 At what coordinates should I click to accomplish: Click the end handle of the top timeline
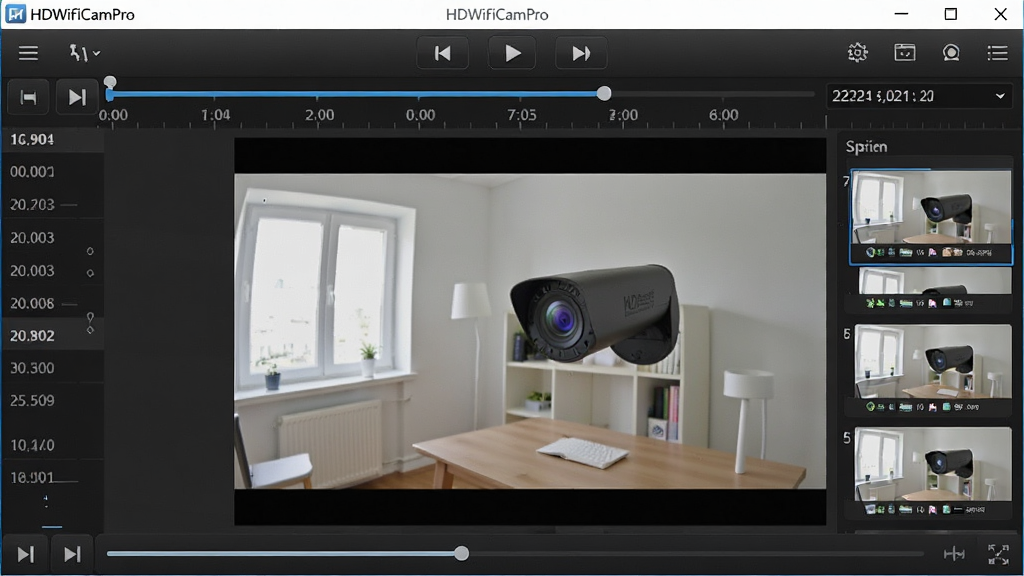(x=604, y=93)
